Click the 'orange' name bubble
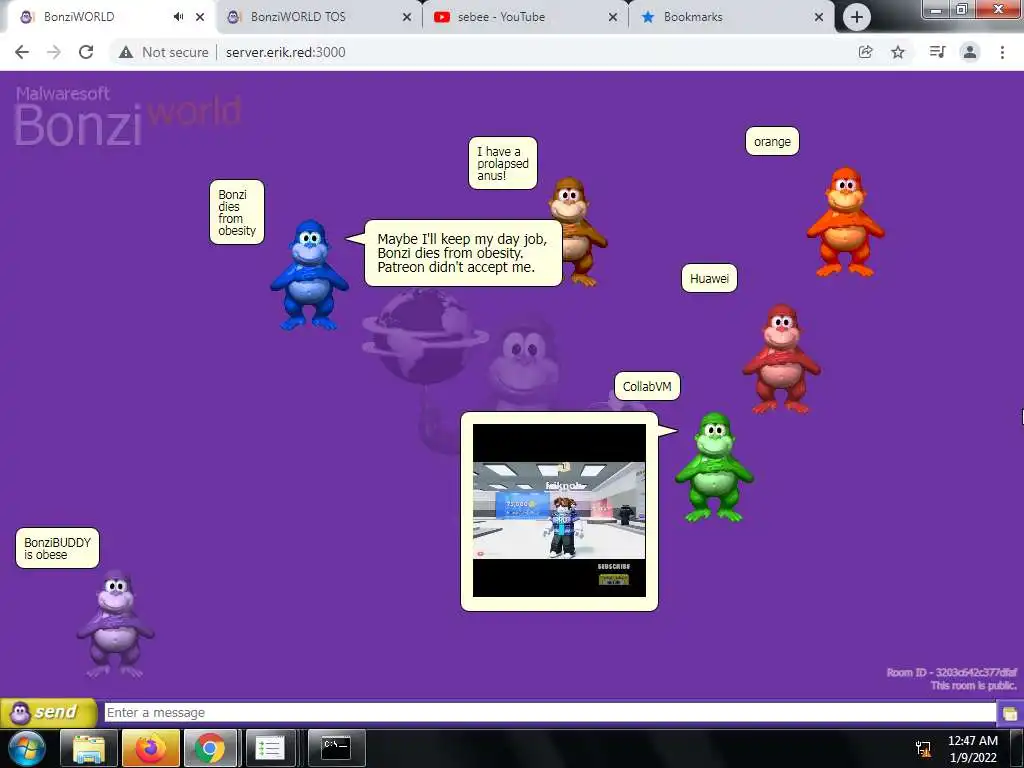 coord(772,141)
